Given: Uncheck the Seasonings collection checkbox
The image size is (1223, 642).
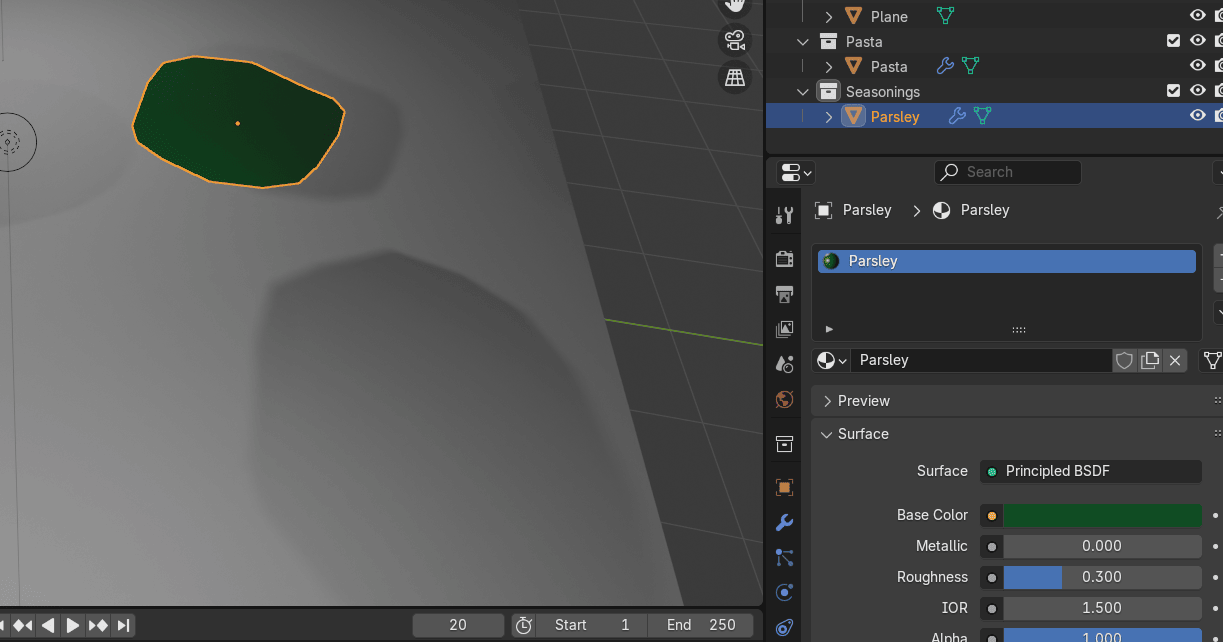Looking at the screenshot, I should (1174, 91).
